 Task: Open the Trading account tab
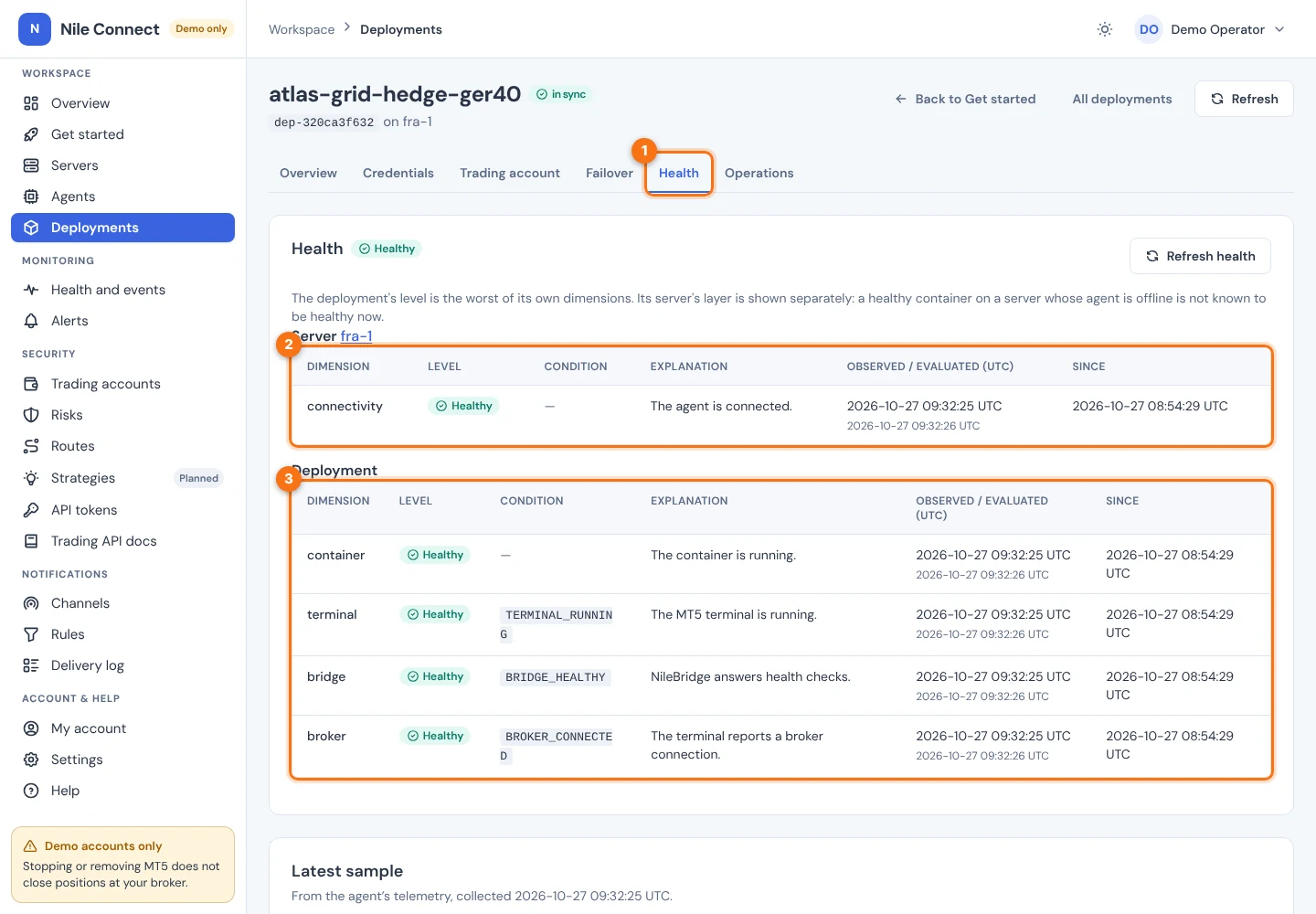click(x=510, y=173)
